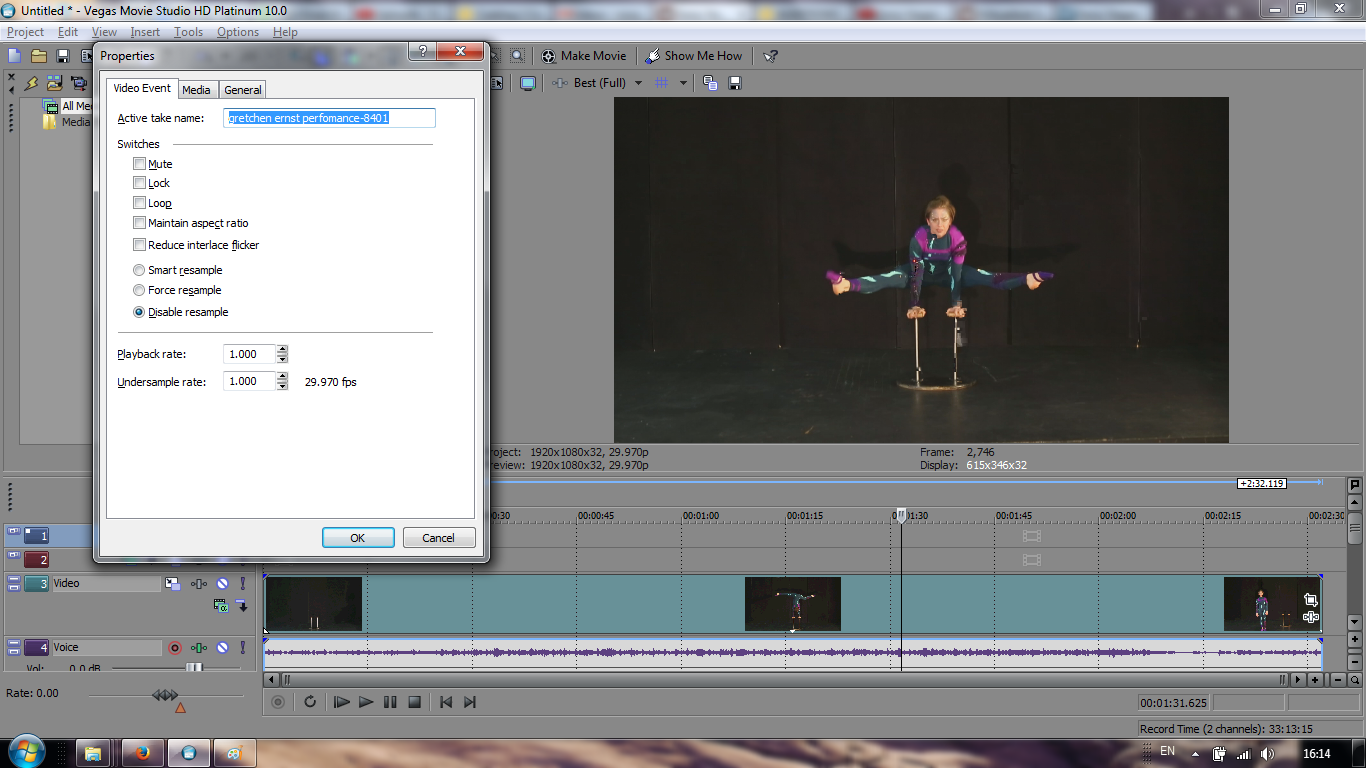This screenshot has height=770, width=1366.
Task: Increase the Playback rate with the up arrow
Action: 283,350
